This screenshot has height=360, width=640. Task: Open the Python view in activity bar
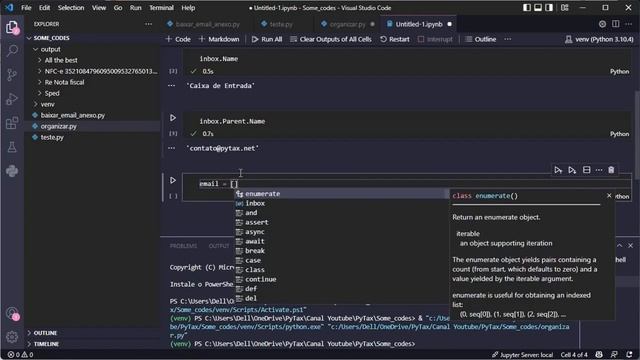click(12, 171)
